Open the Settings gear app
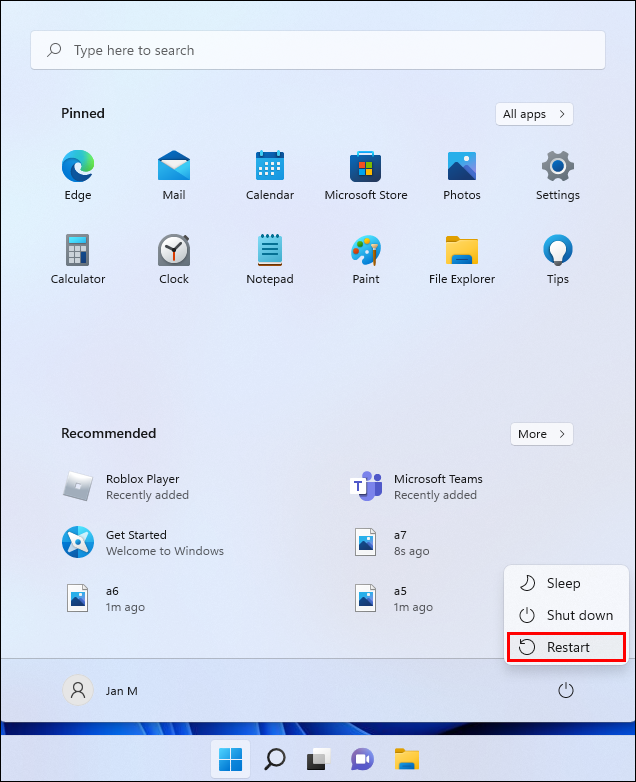 pyautogui.click(x=558, y=175)
